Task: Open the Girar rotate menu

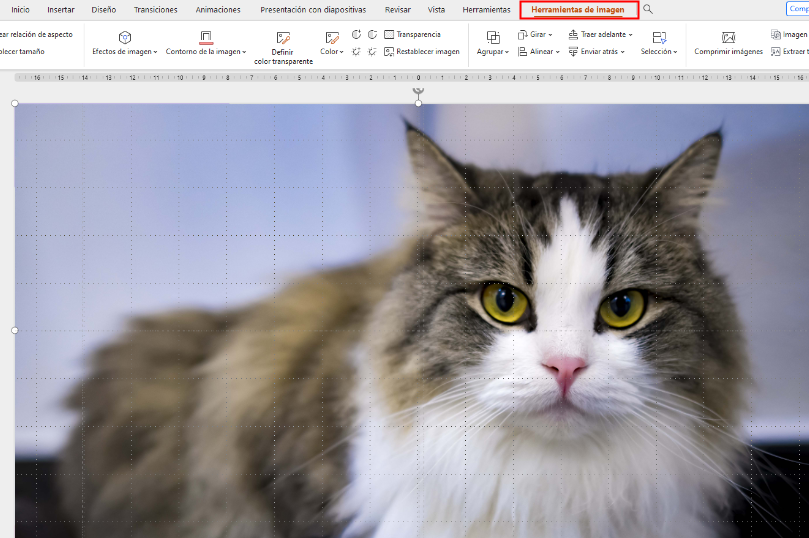Action: (x=536, y=34)
